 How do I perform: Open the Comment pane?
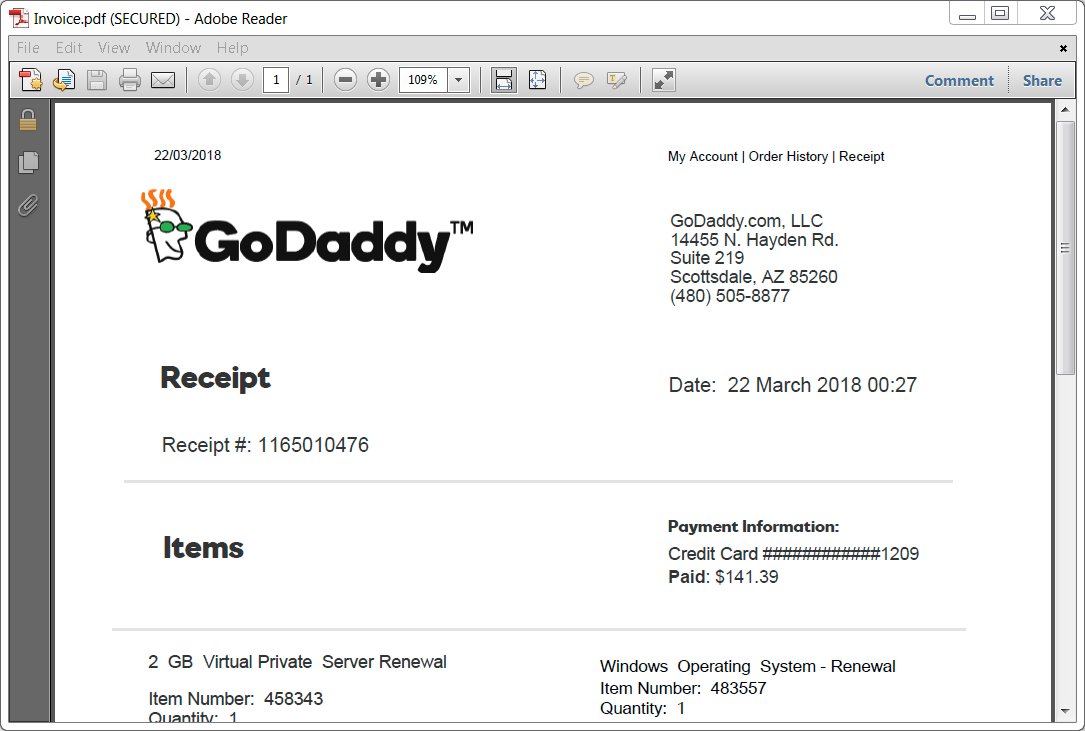point(959,80)
